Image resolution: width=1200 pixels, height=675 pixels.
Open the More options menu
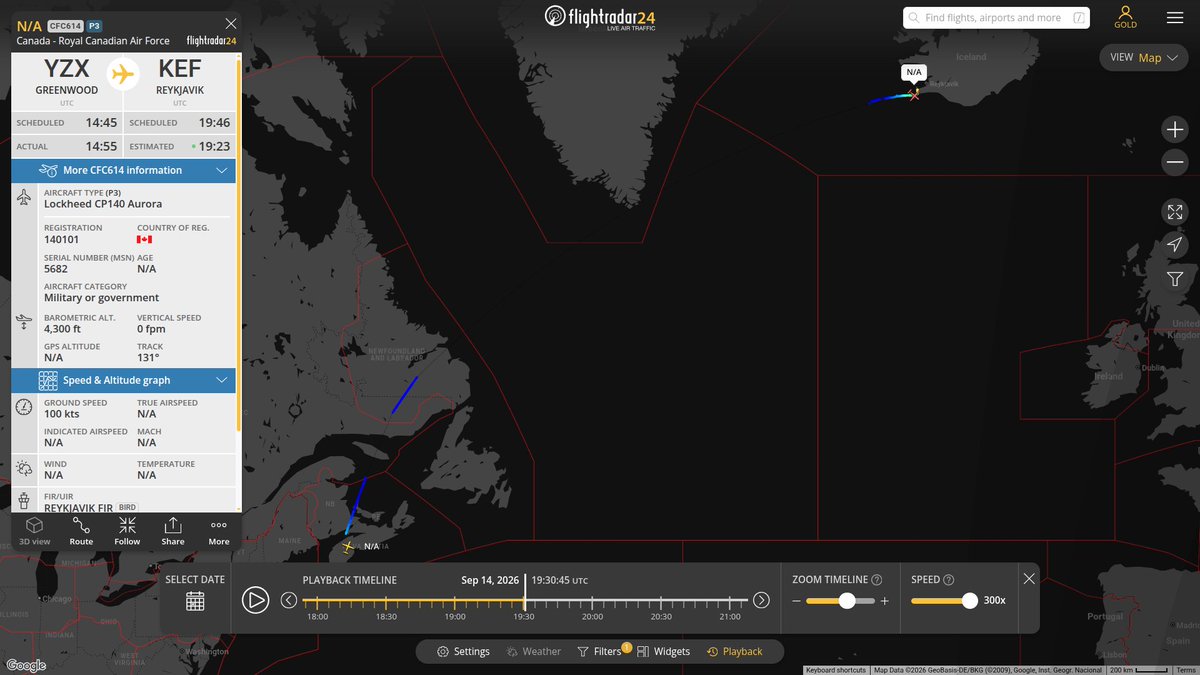[x=219, y=530]
